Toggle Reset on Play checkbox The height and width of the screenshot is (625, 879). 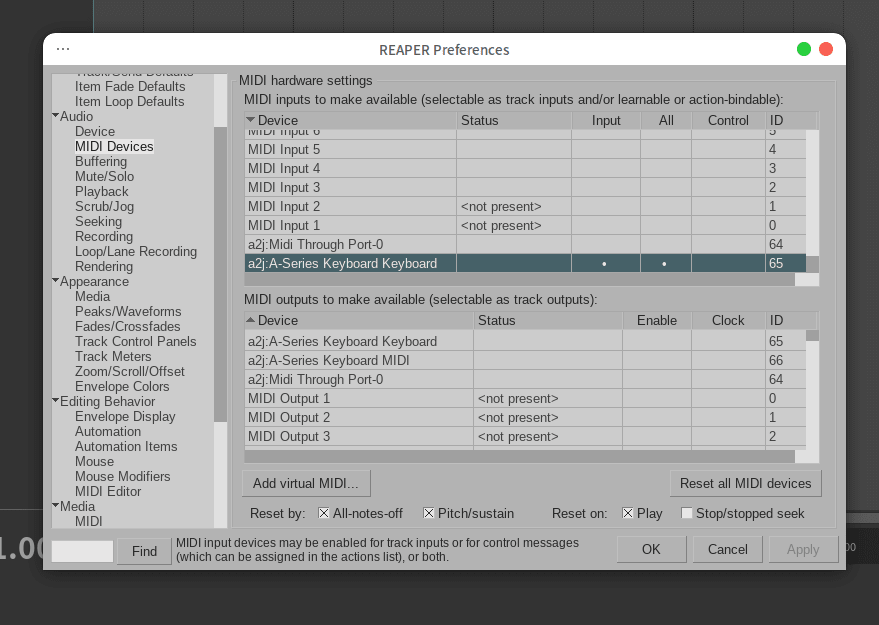(x=628, y=513)
